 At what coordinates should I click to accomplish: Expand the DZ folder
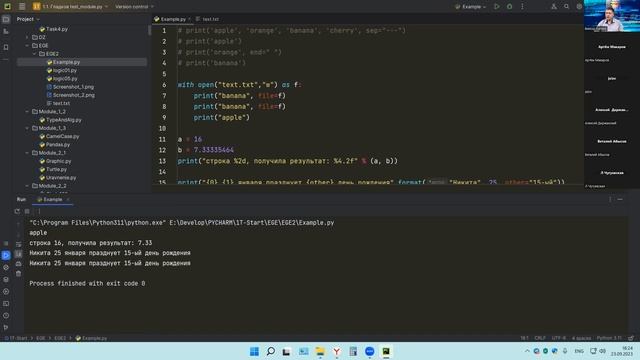(27, 37)
